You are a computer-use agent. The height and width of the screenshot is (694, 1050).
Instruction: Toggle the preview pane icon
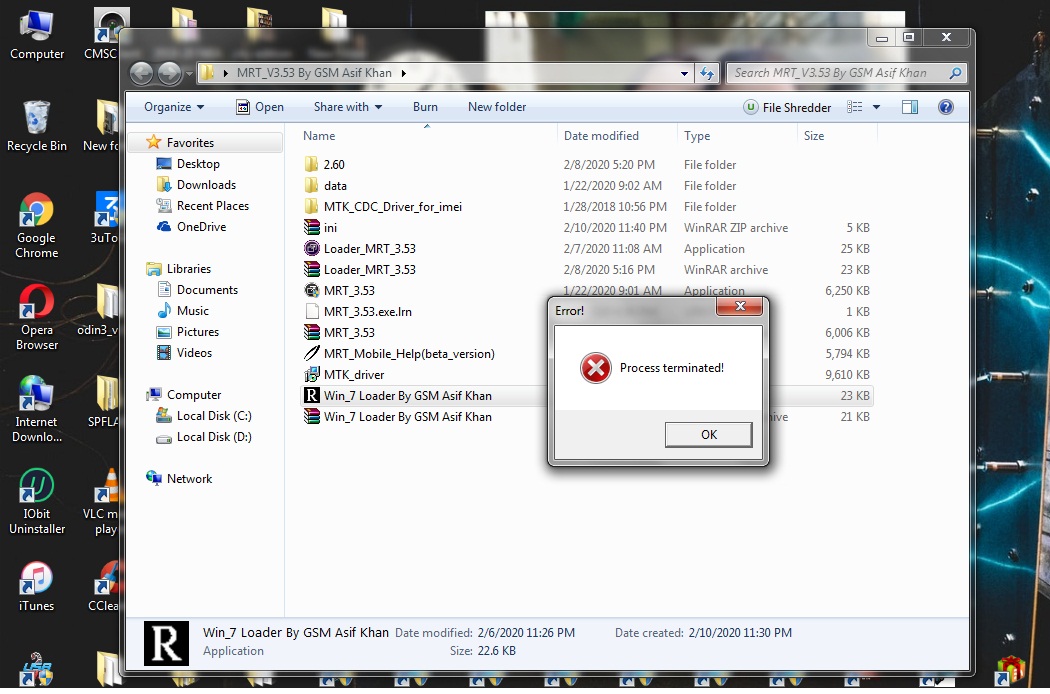910,107
